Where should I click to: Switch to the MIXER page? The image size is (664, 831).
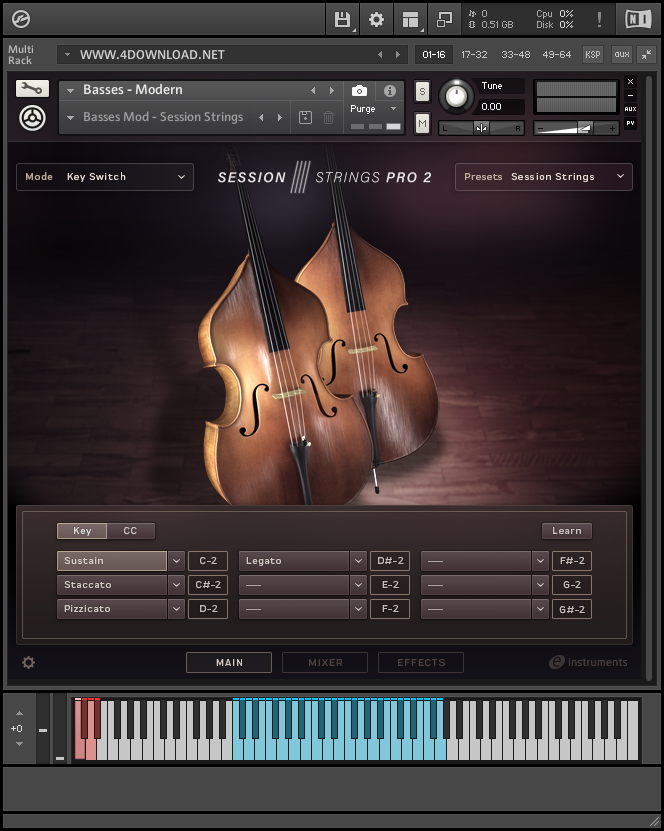(x=325, y=662)
